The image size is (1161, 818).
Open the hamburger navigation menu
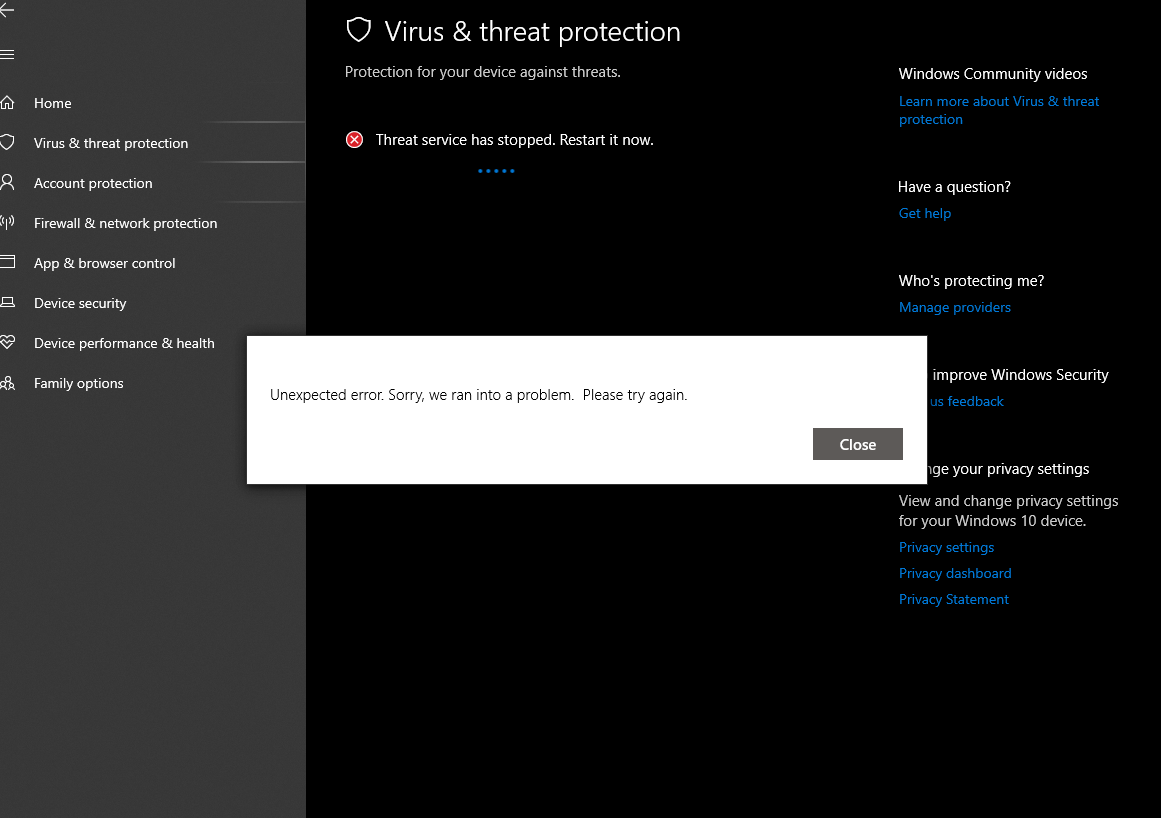coord(7,55)
